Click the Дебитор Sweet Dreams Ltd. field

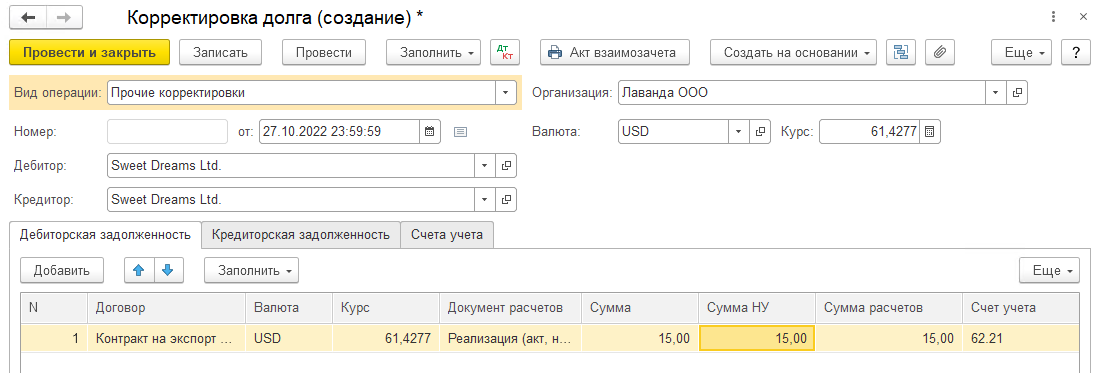pyautogui.click(x=291, y=166)
